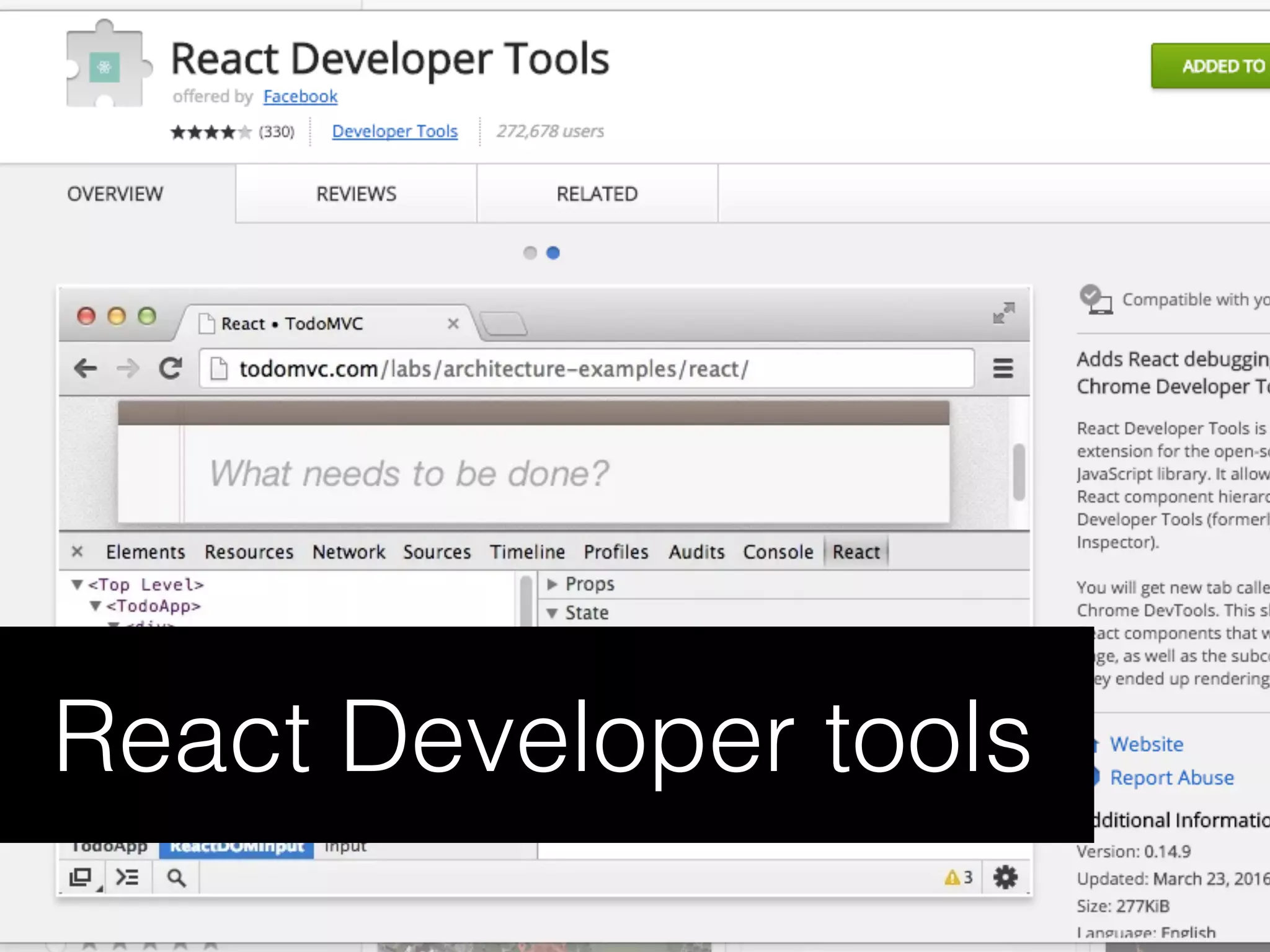Click the ReactDOMInput breadcrumb

tap(237, 849)
